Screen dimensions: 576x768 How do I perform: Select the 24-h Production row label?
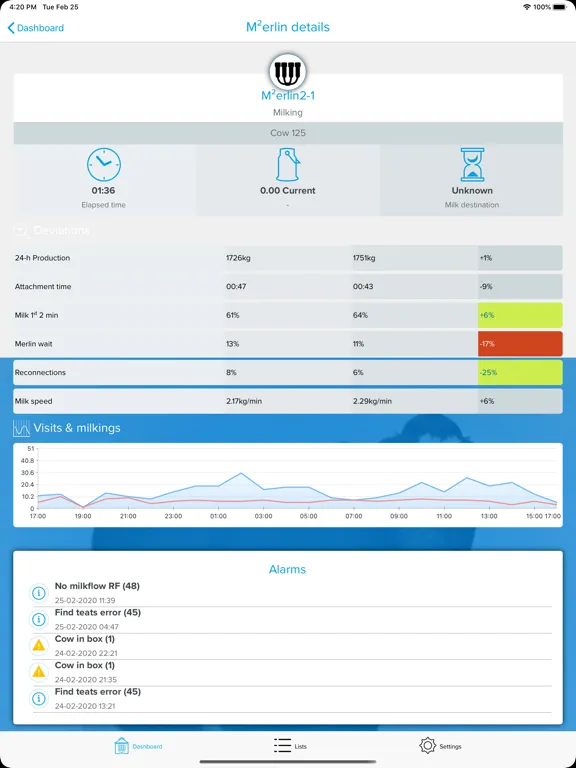pyautogui.click(x=43, y=258)
